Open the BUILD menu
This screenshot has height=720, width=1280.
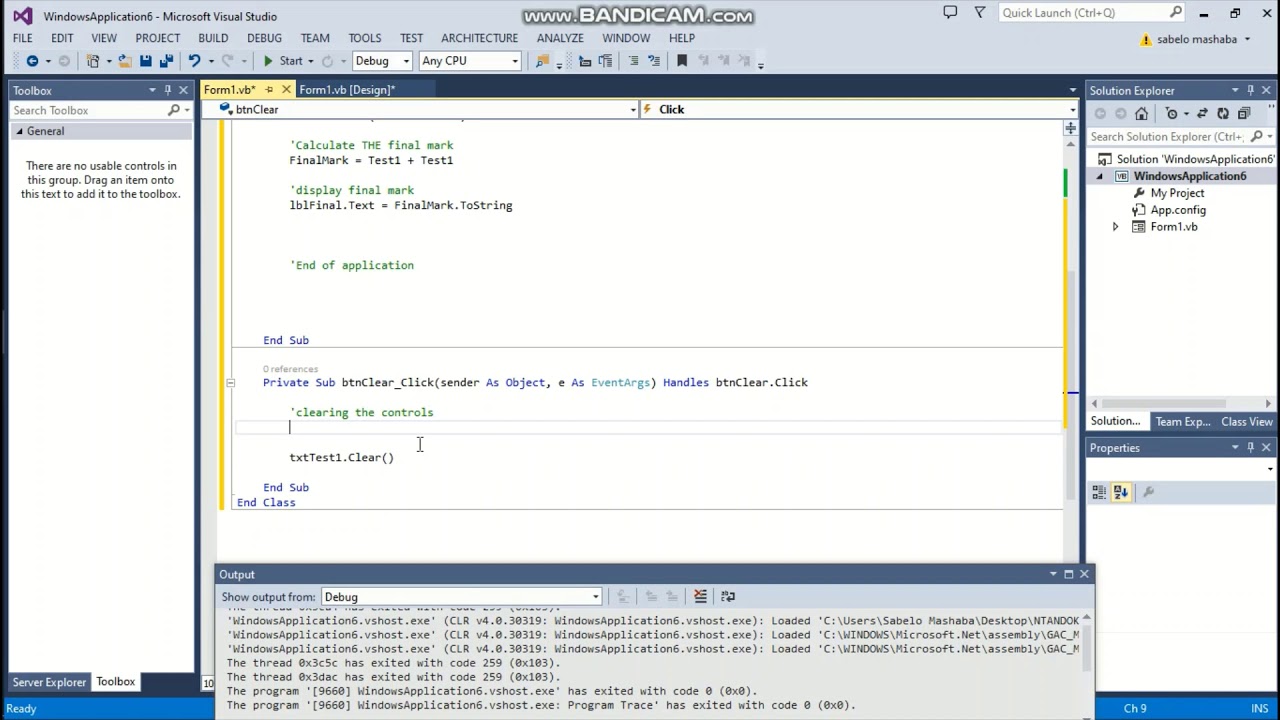(x=213, y=38)
